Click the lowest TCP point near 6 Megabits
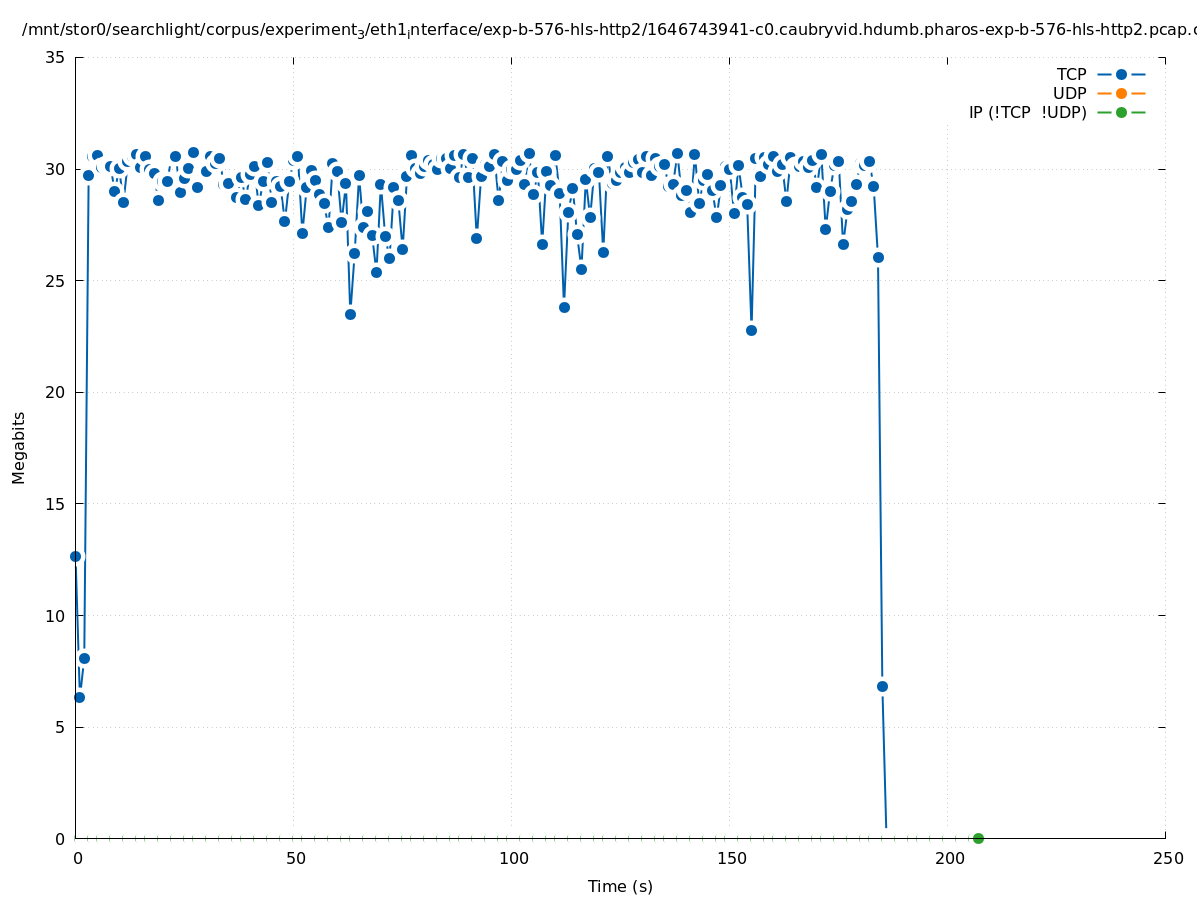The image size is (1197, 900). coord(79,697)
